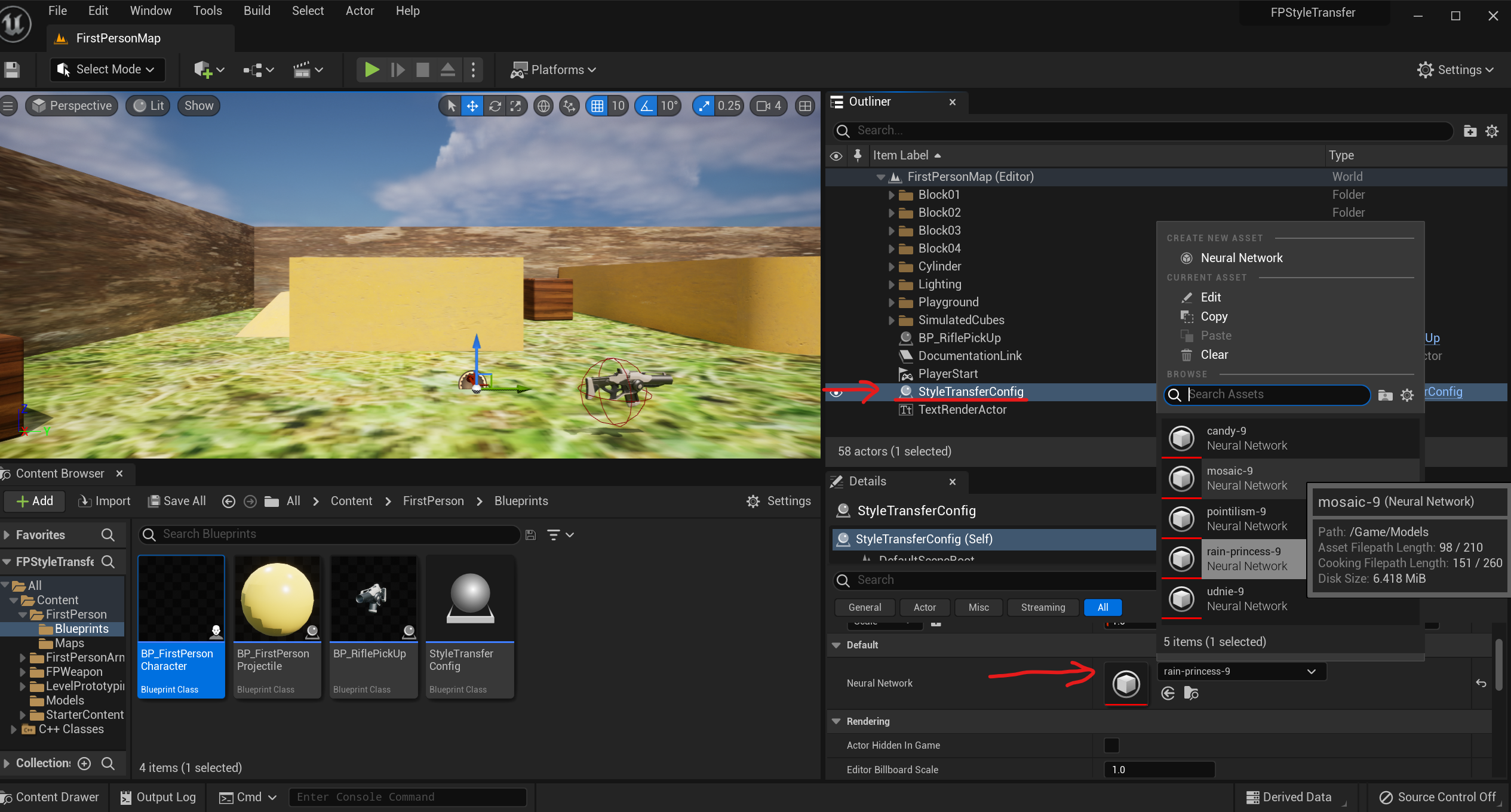Image resolution: width=1511 pixels, height=812 pixels.
Task: Expand the Lighting folder in Outliner
Action: pyautogui.click(x=891, y=285)
